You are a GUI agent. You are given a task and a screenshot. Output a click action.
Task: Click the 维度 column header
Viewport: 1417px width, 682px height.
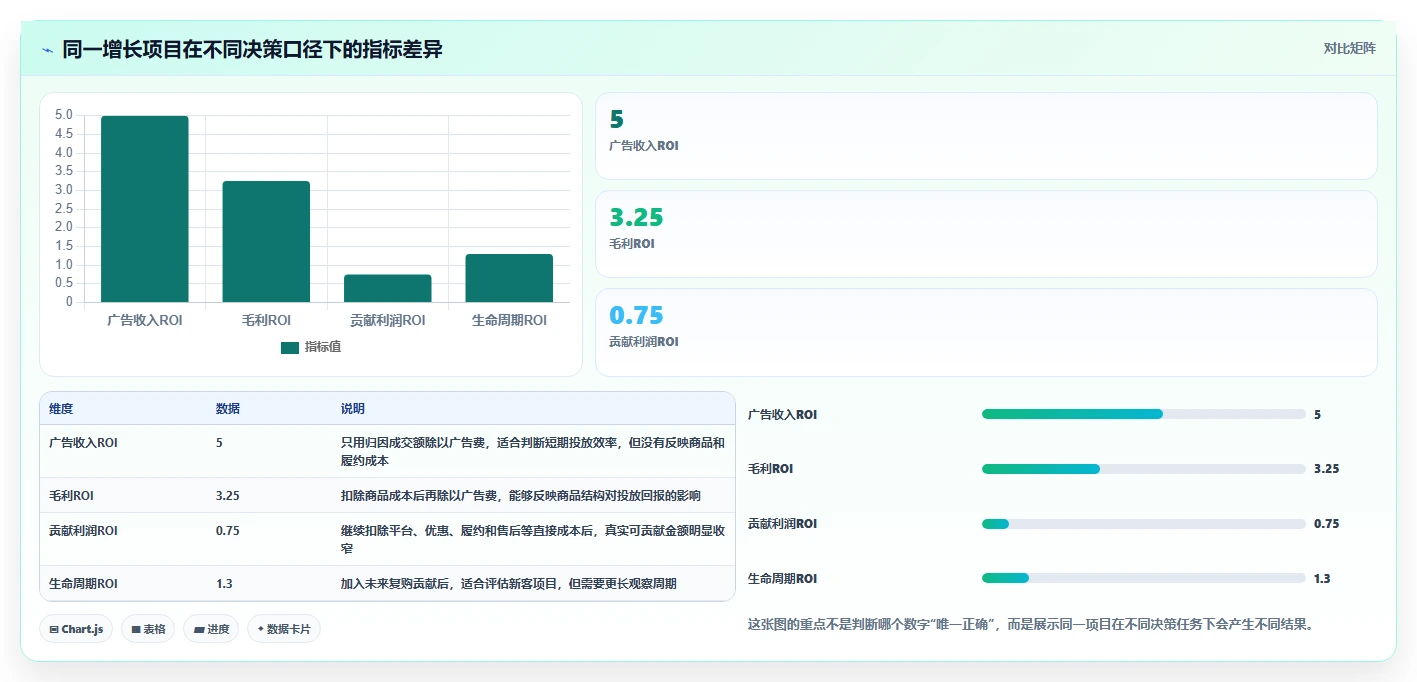point(61,409)
